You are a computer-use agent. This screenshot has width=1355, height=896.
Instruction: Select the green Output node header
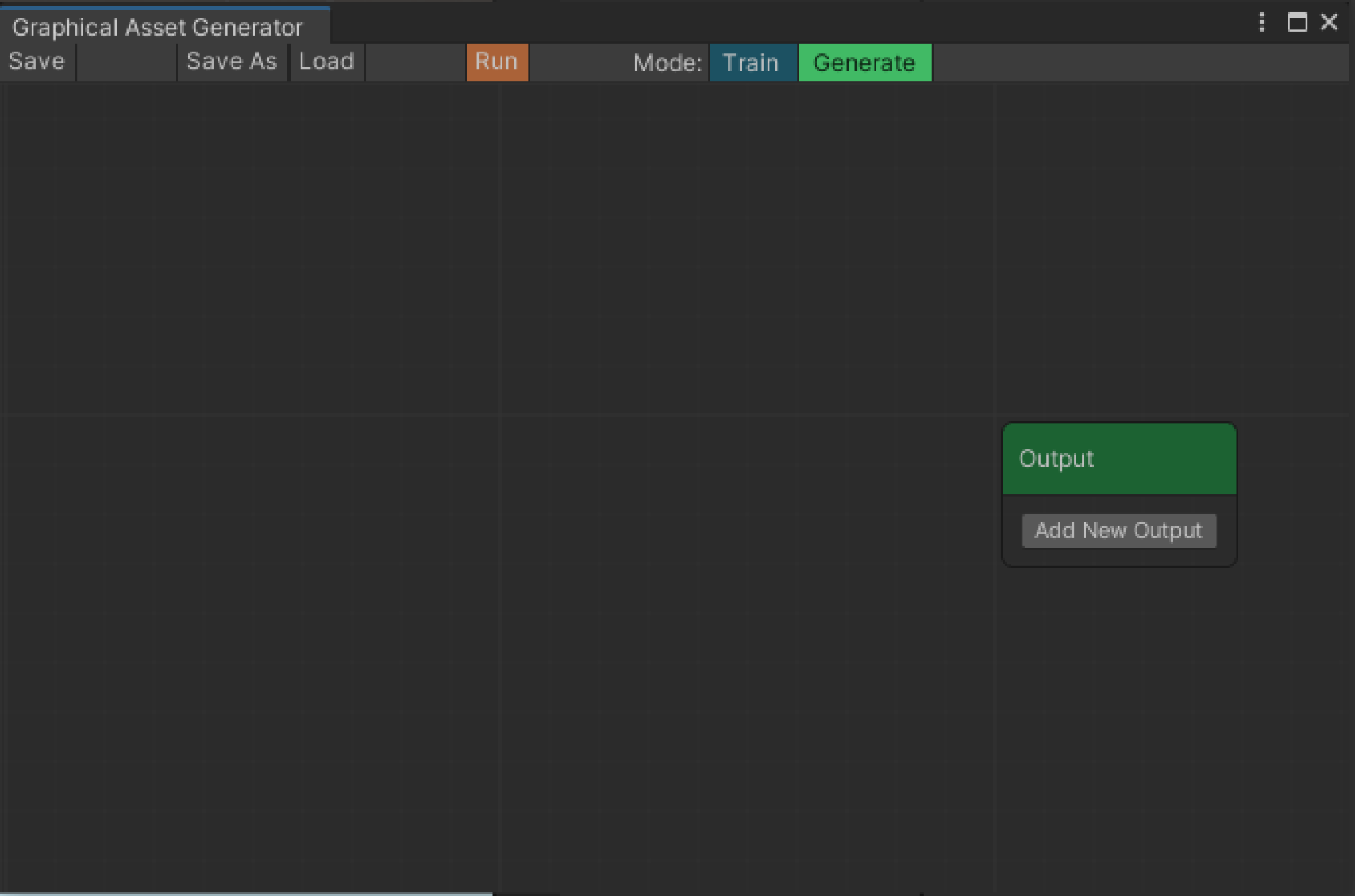coord(1119,459)
